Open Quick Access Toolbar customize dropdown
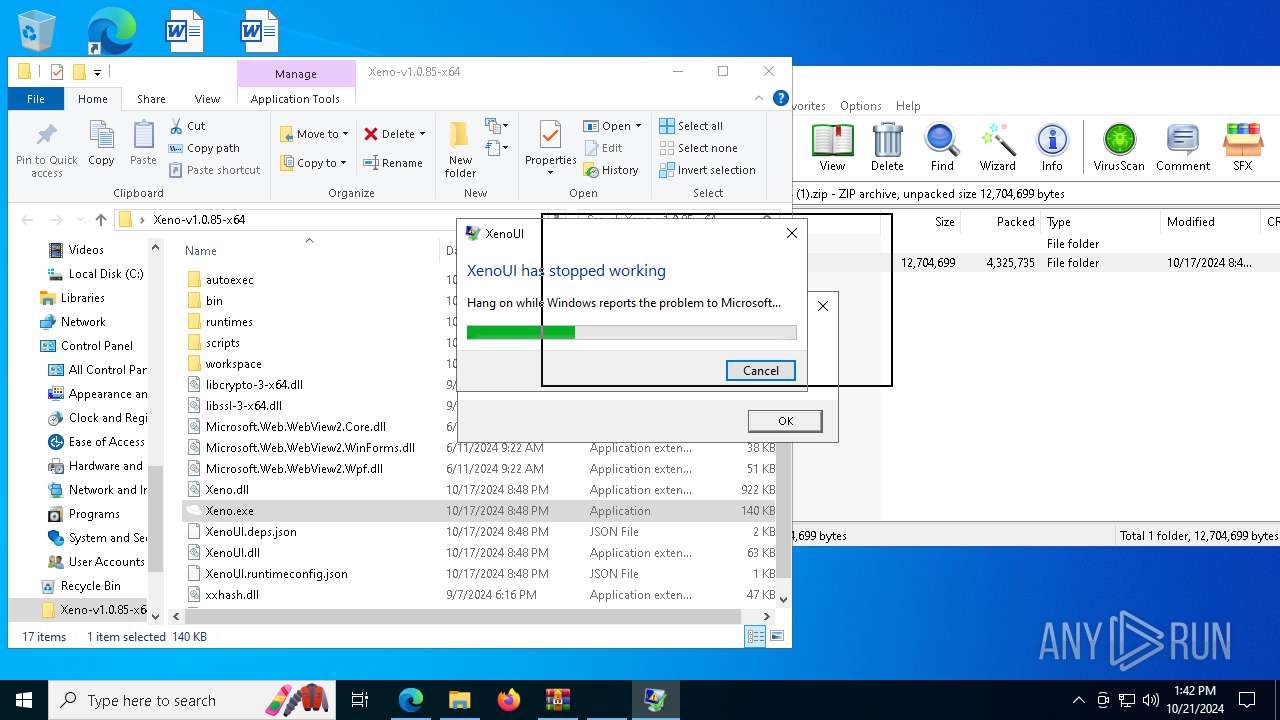 click(x=97, y=72)
